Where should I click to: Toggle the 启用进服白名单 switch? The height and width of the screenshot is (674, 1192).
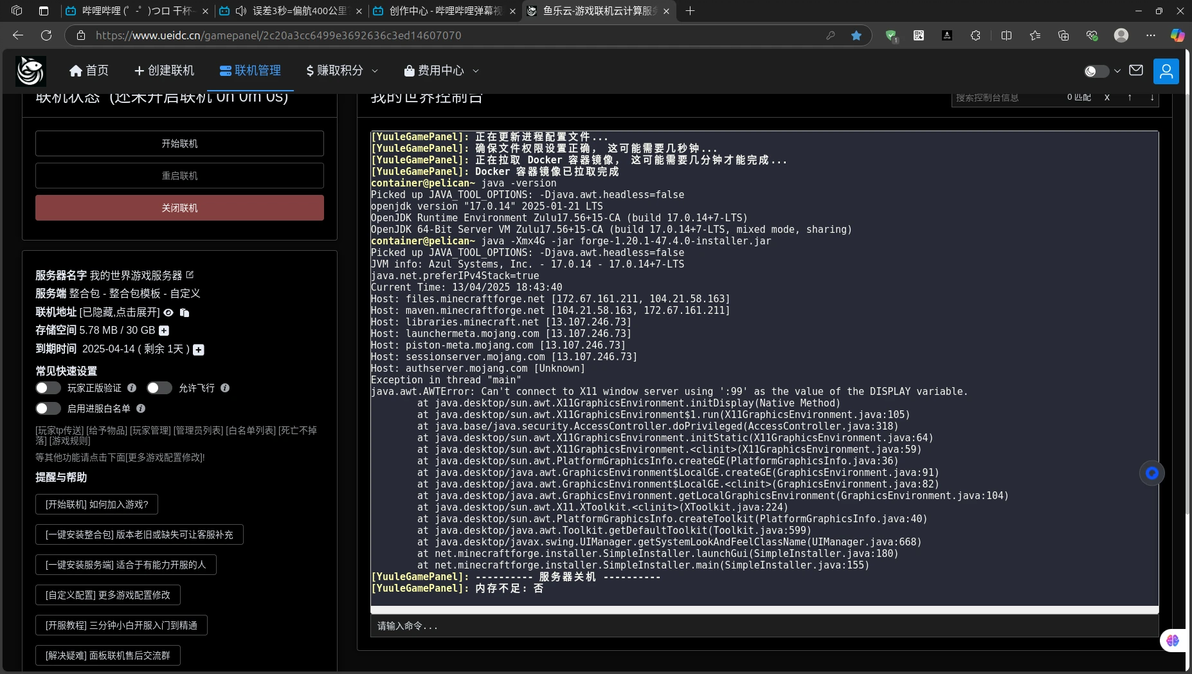click(48, 408)
